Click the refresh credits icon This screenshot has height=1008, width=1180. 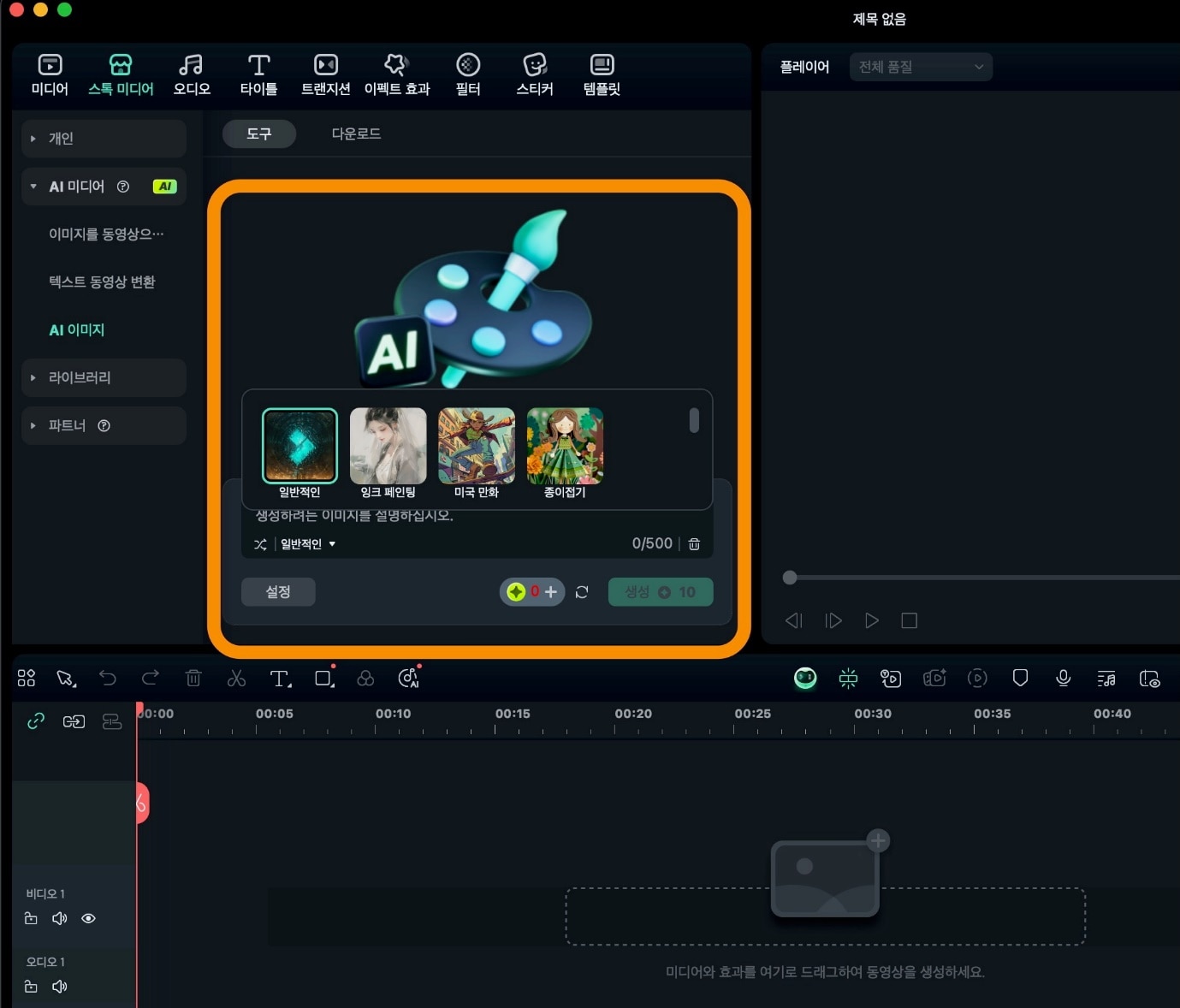click(582, 592)
